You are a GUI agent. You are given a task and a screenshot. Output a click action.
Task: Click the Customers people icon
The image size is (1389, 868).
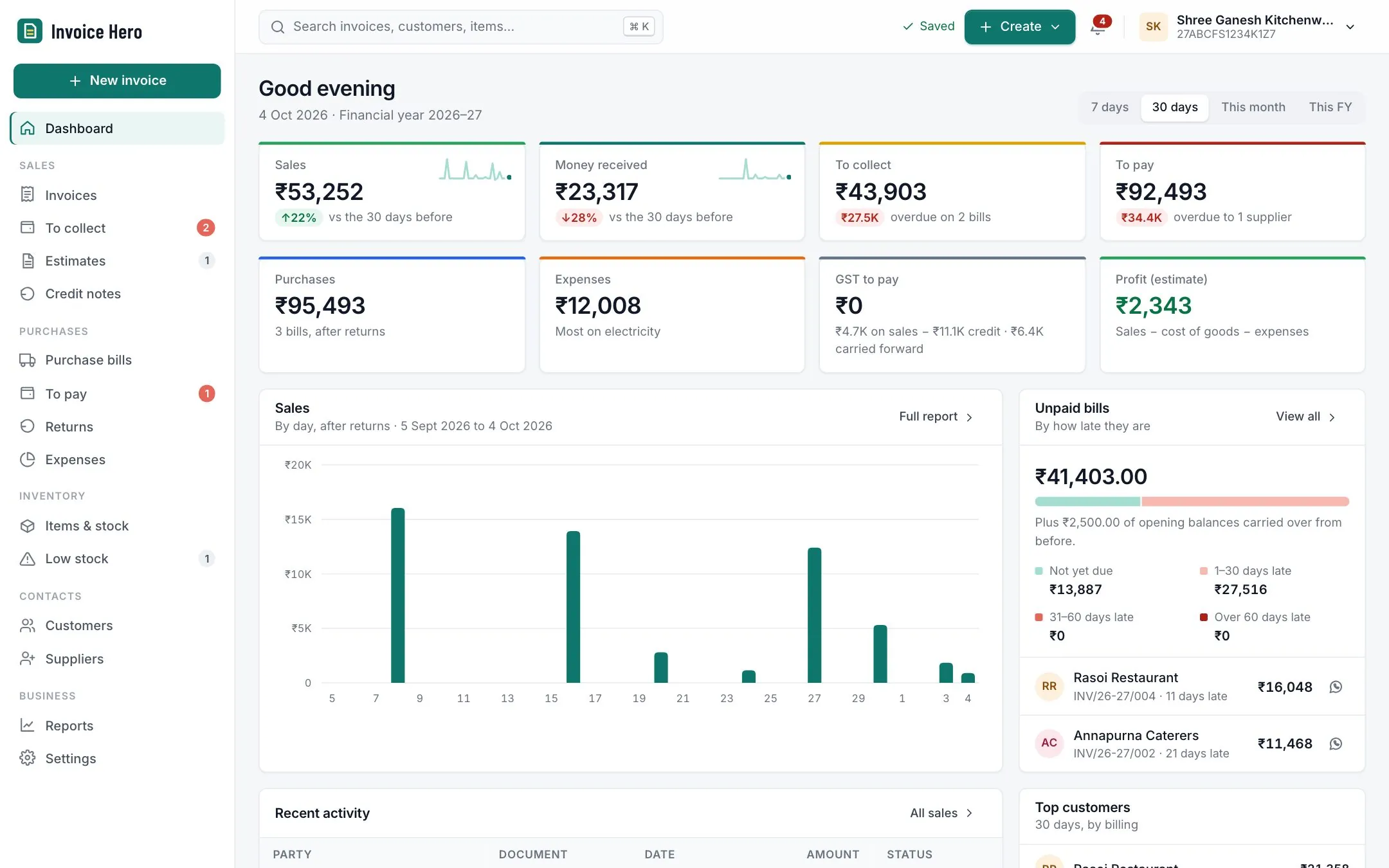click(x=27, y=625)
